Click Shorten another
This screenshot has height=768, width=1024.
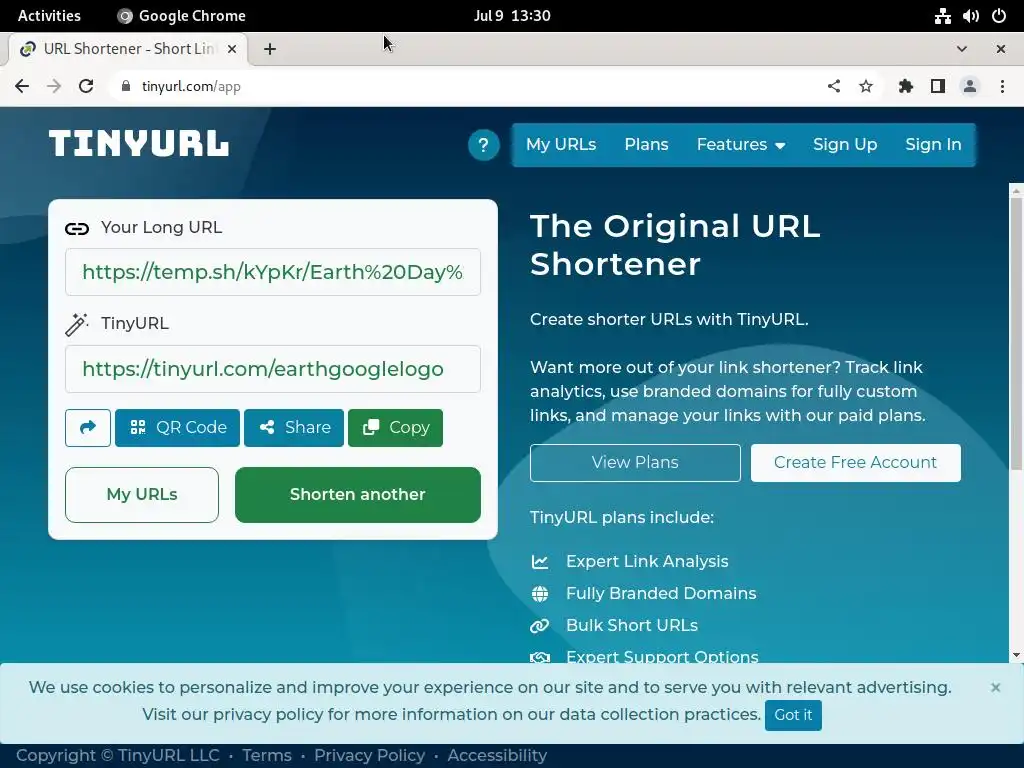(x=358, y=494)
